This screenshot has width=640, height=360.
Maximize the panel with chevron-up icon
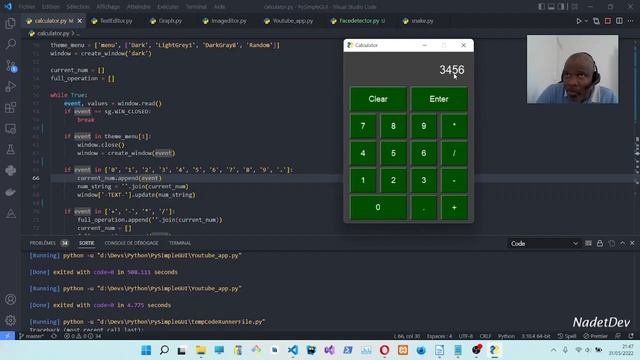pos(622,243)
